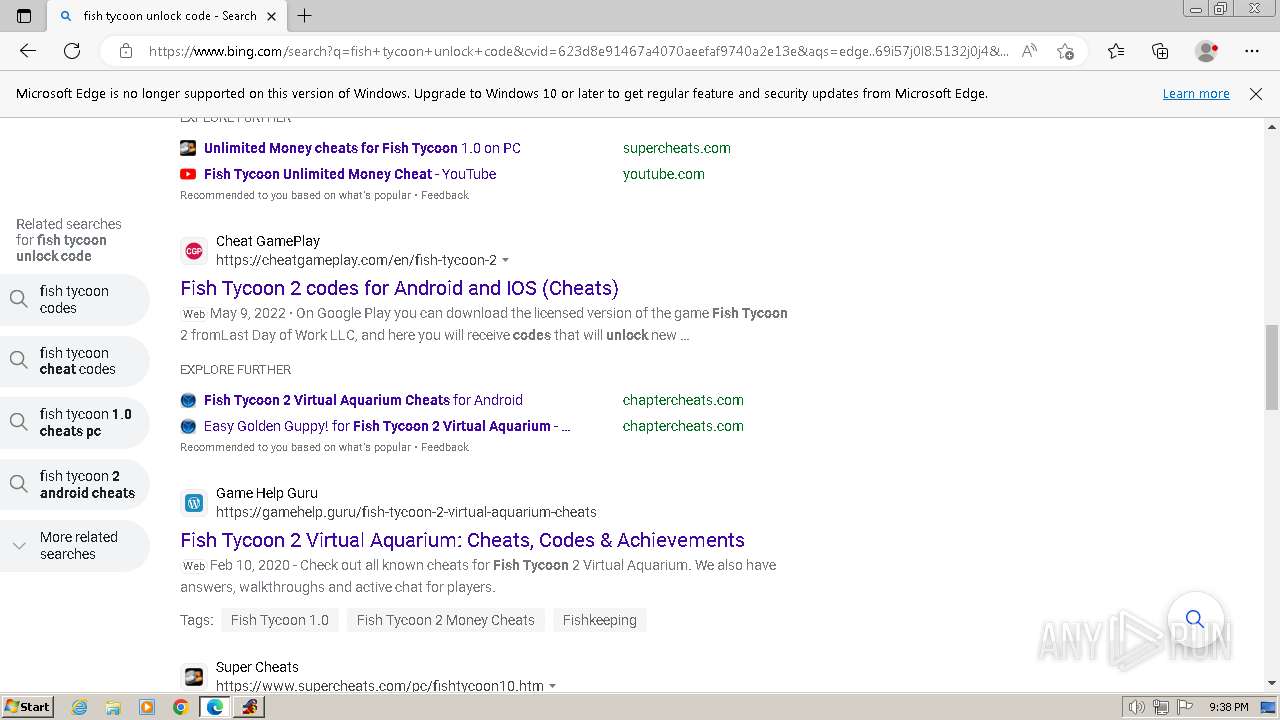Screen dimensions: 1280x720
Task: Click the scrollbar down arrow
Action: 1272,683
